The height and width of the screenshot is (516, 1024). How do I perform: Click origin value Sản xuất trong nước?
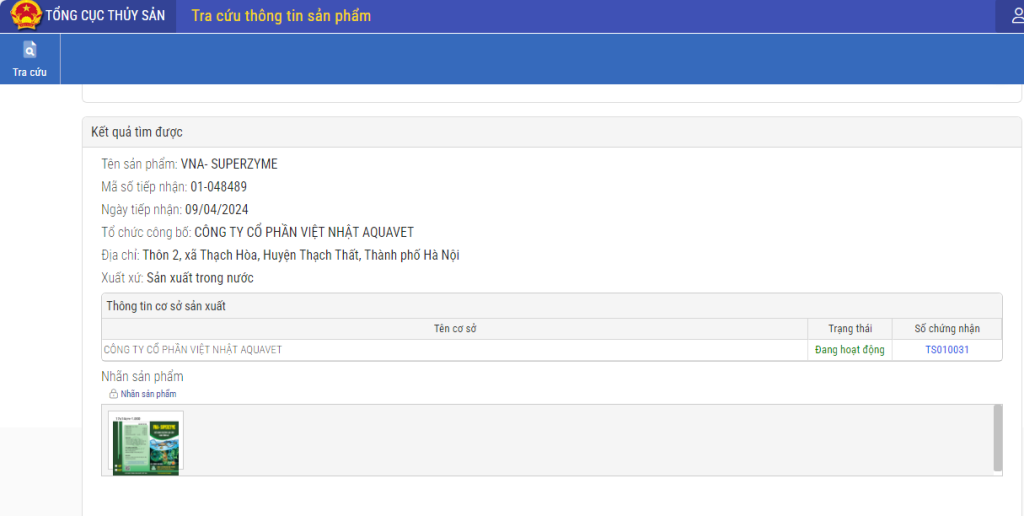click(x=200, y=278)
